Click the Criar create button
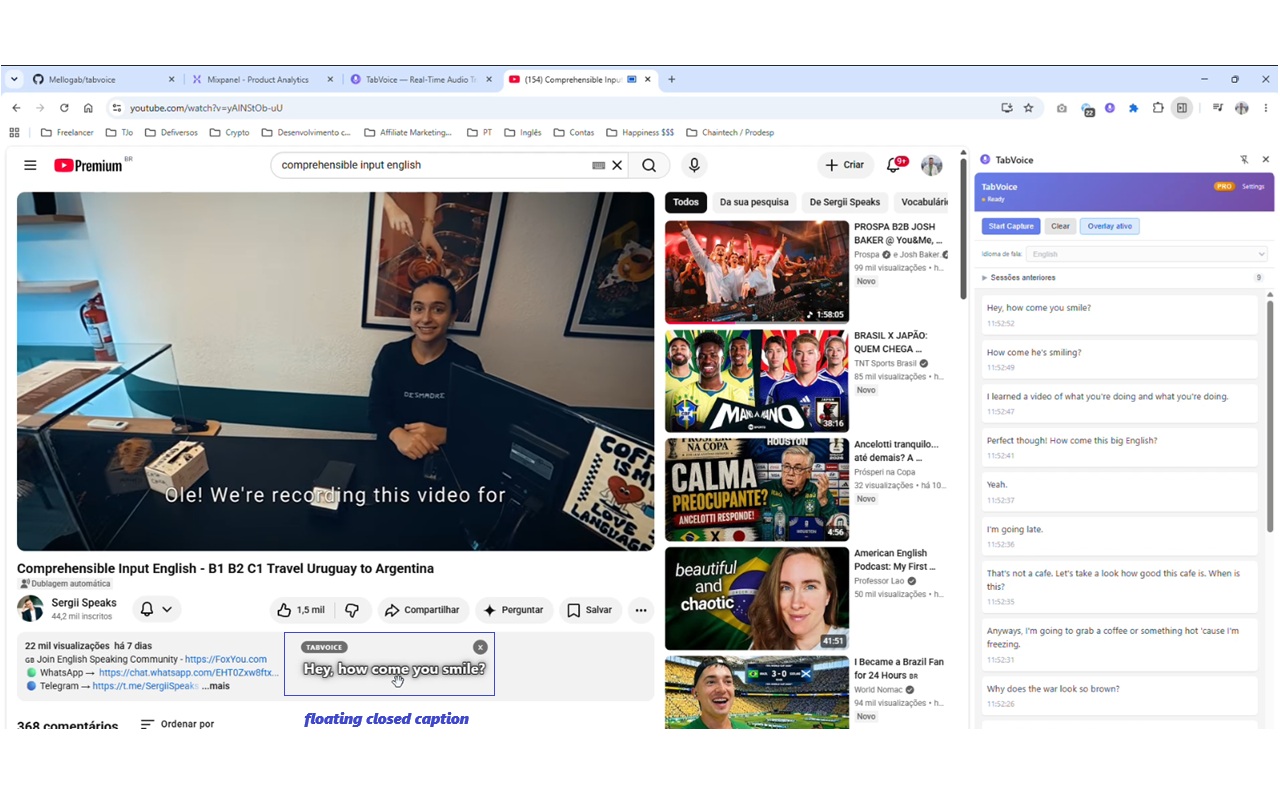Viewport: 1280px width, 800px height. coord(845,165)
